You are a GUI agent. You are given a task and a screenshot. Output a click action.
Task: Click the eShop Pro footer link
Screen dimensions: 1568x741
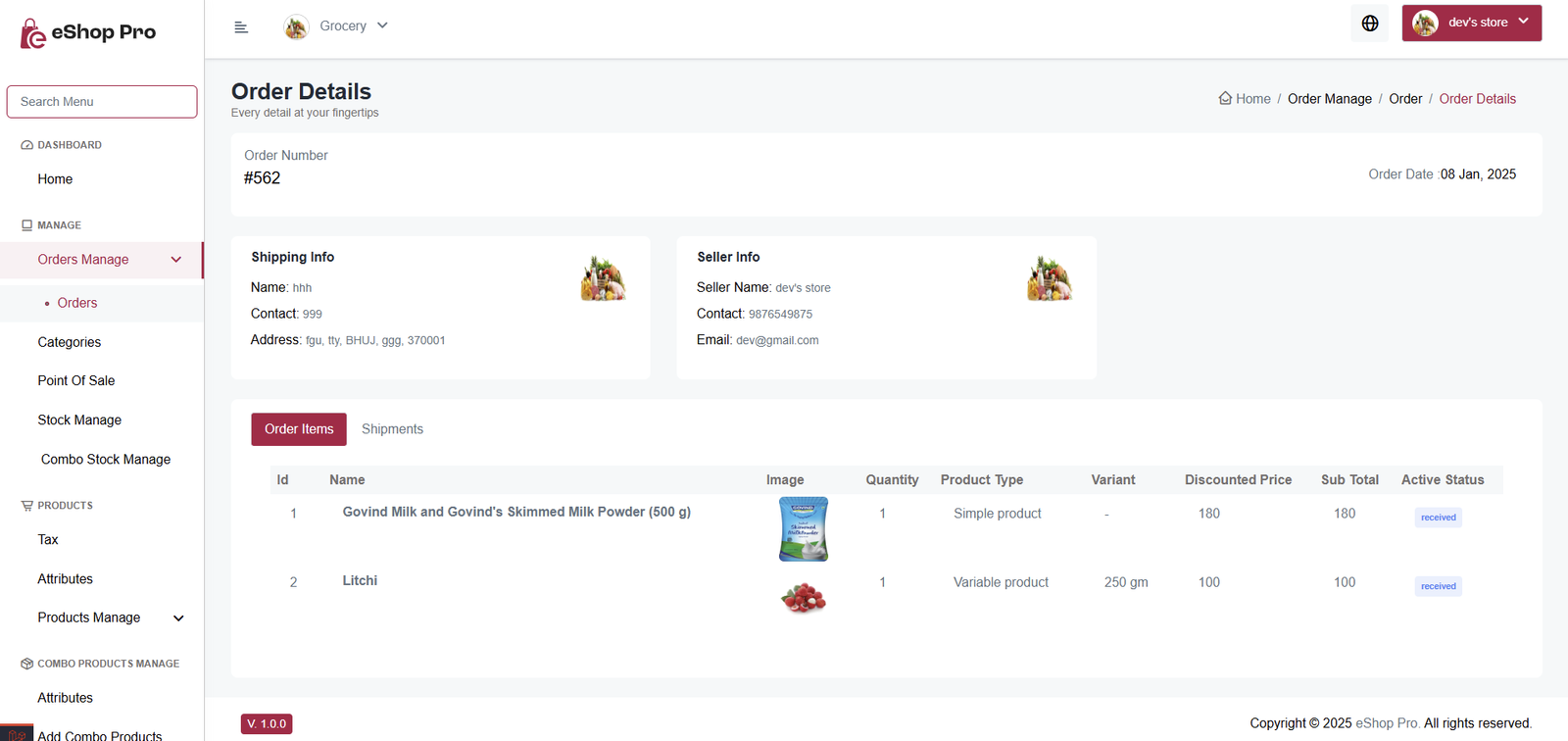tap(1387, 723)
